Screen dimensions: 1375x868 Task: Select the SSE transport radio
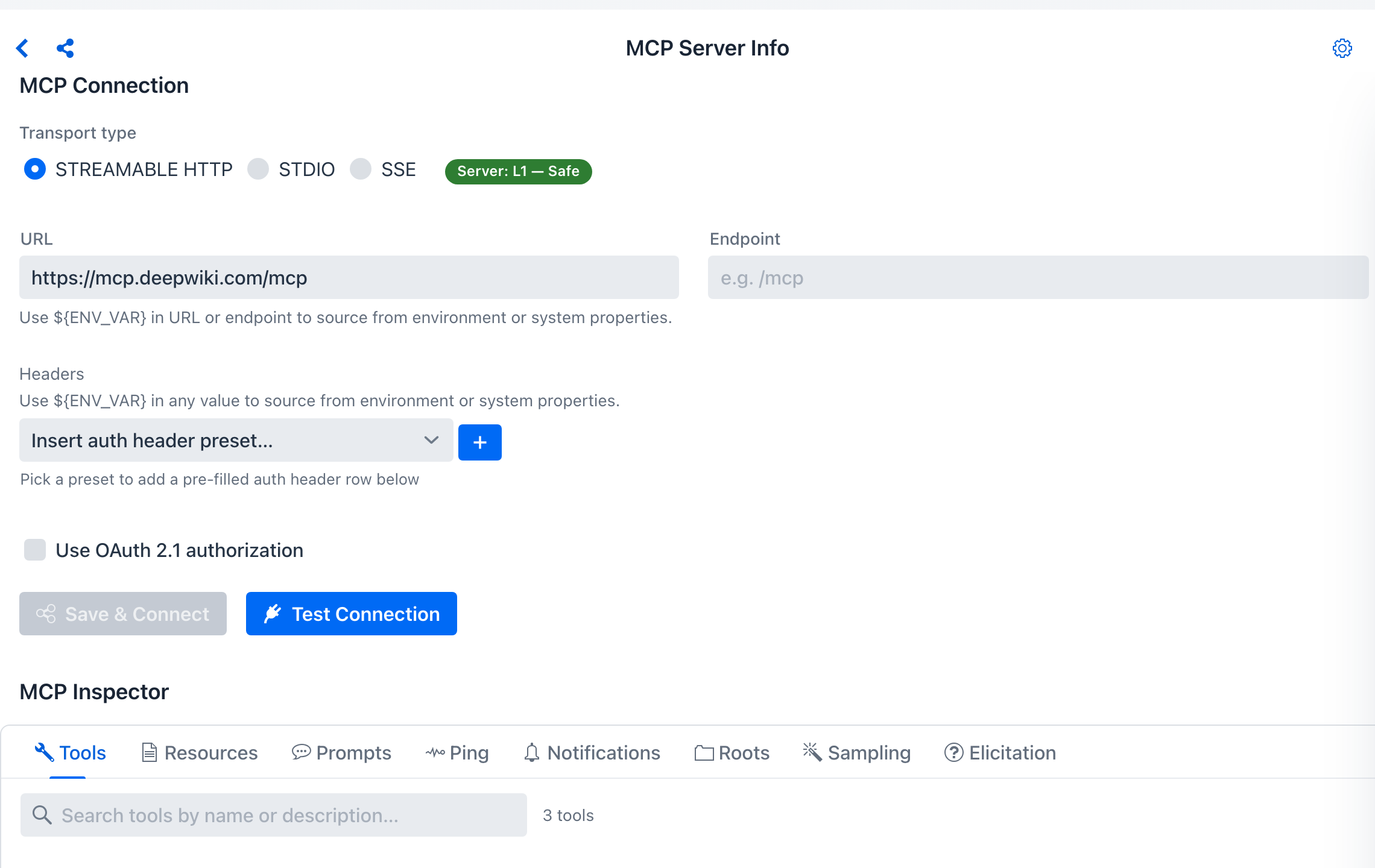pyautogui.click(x=361, y=169)
